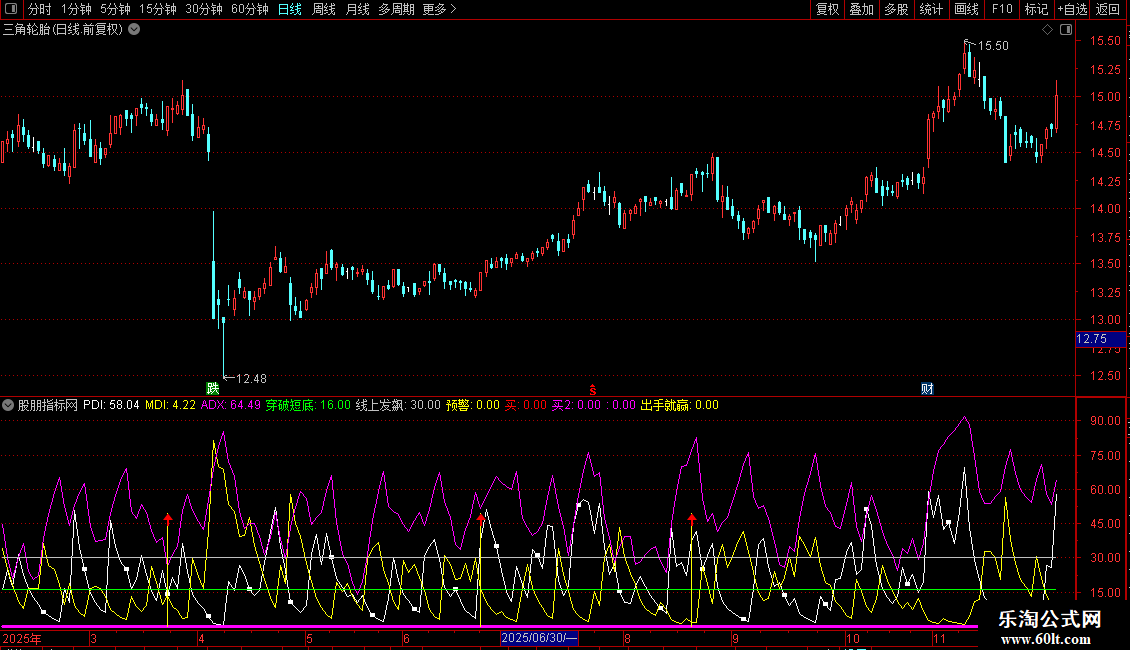Switch to the 周线 weekly tab

[324, 9]
